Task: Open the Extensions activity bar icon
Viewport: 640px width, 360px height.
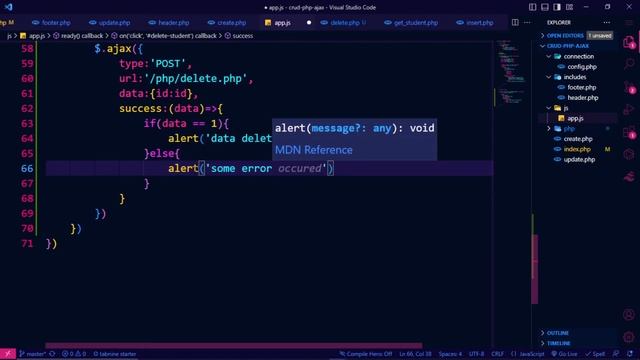Action: [629, 132]
